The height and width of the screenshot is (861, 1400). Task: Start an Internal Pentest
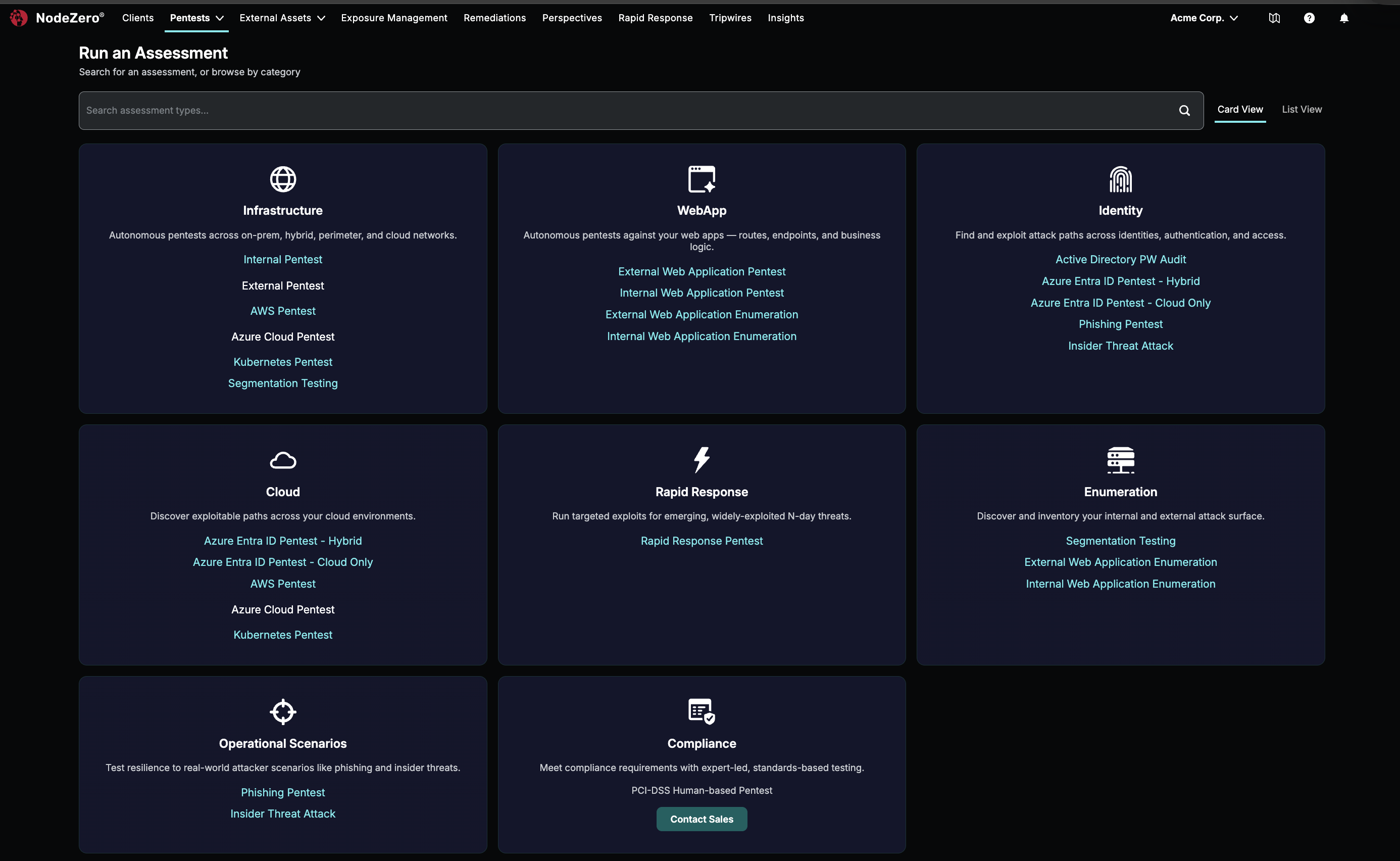283,260
